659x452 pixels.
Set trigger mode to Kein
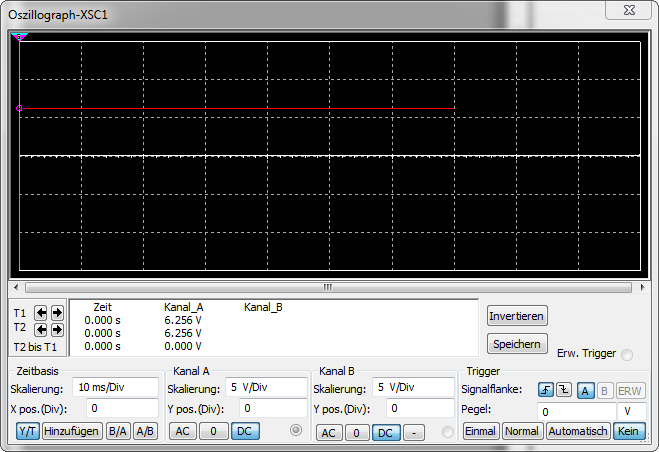(628, 431)
